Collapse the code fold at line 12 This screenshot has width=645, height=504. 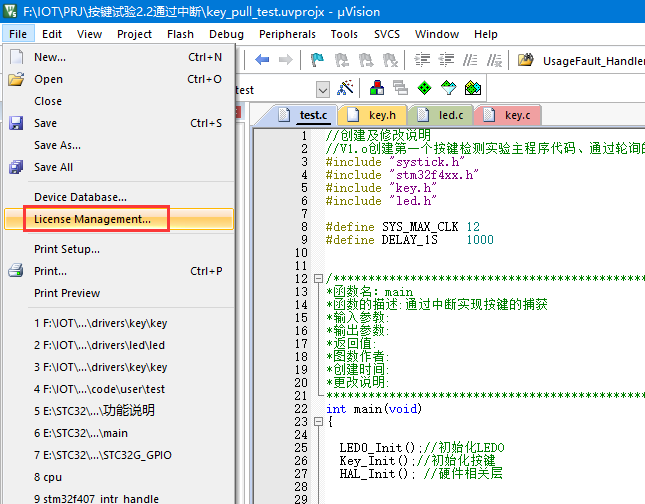coord(317,278)
